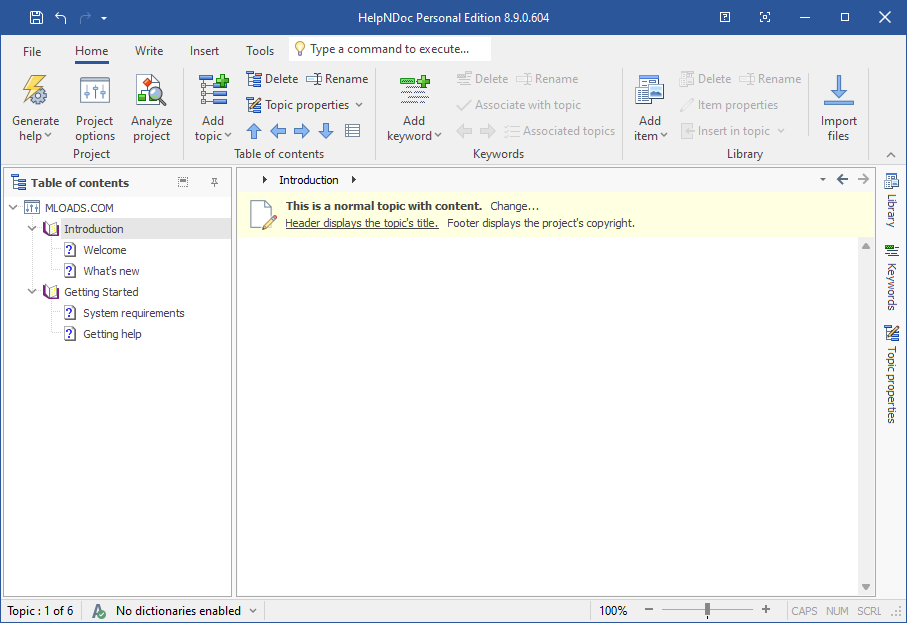Open the Add topic dropdown arrow
Viewport: 907px width, 623px height.
(228, 135)
